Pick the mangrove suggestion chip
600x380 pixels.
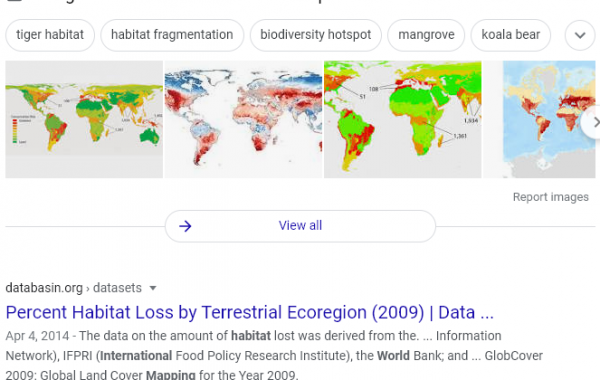tap(426, 35)
